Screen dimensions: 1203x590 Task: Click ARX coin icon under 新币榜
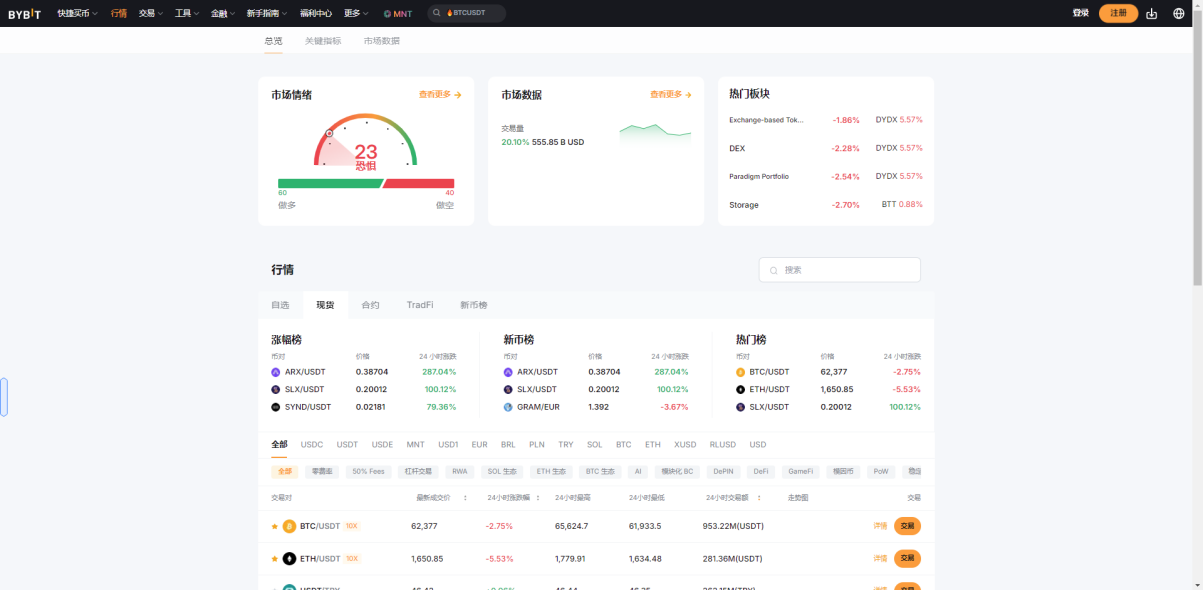tap(508, 372)
